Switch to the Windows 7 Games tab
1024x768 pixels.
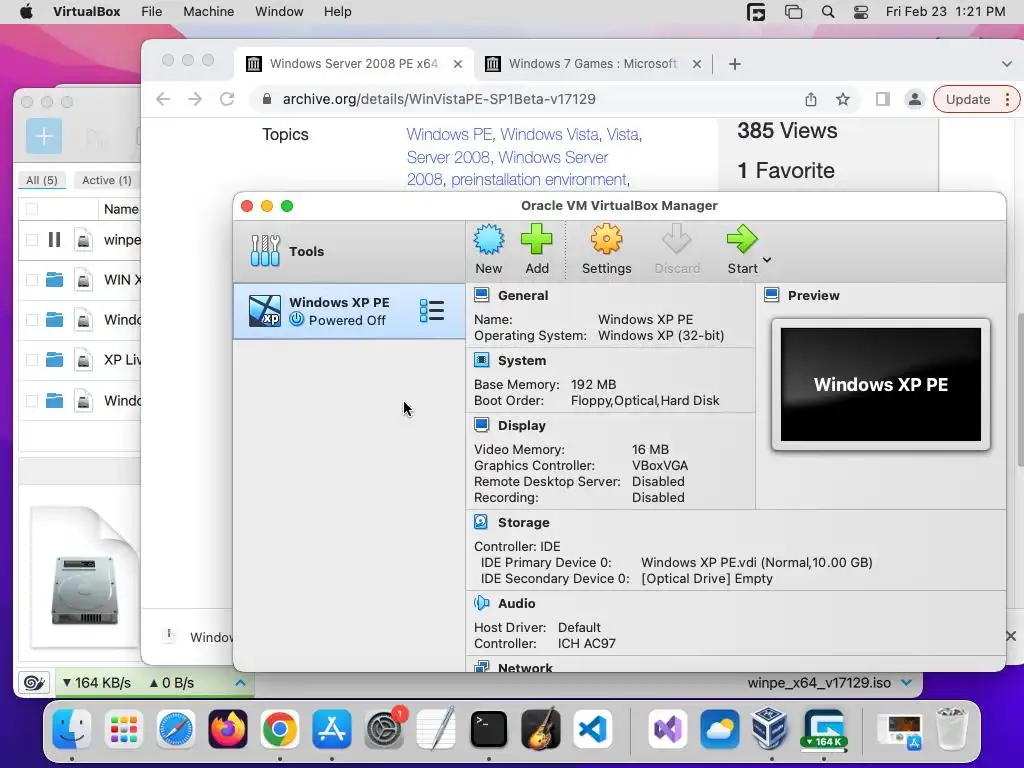[x=592, y=64]
